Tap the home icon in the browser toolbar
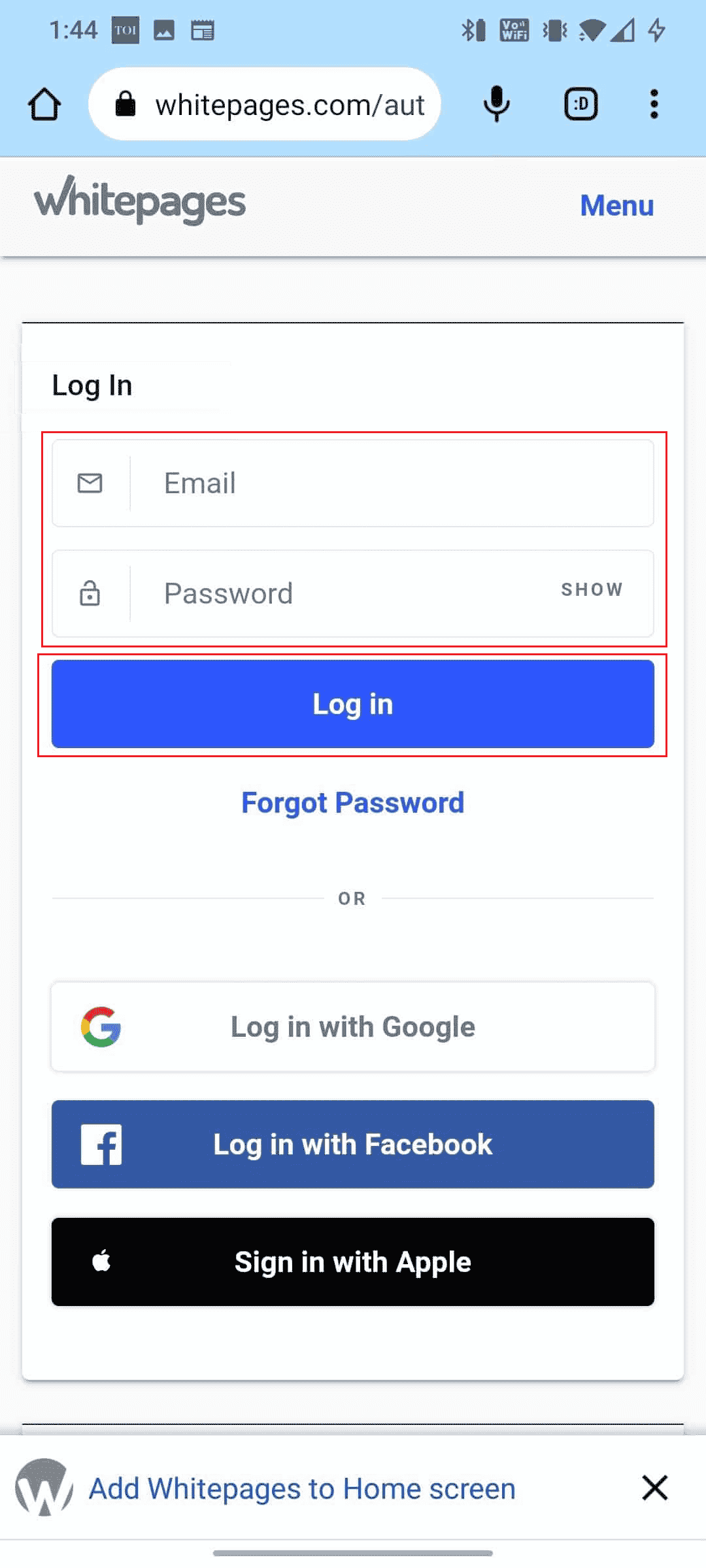Screen dimensions: 706x1568 click(43, 104)
